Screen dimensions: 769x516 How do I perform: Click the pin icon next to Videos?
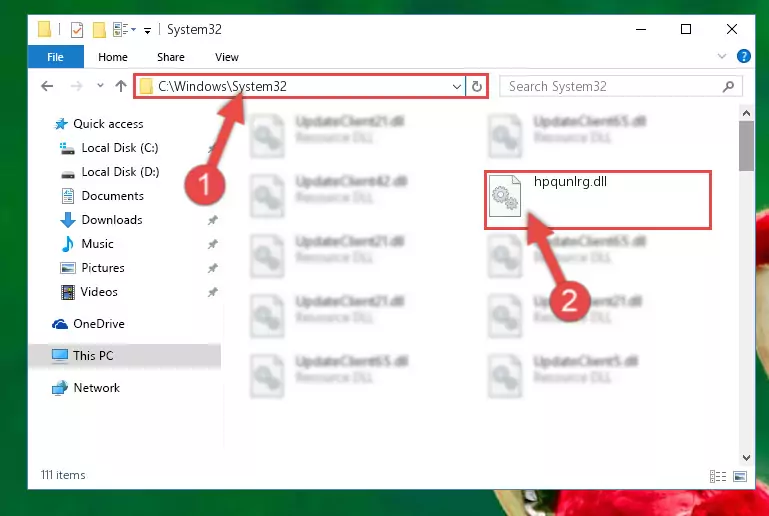pyautogui.click(x=212, y=292)
